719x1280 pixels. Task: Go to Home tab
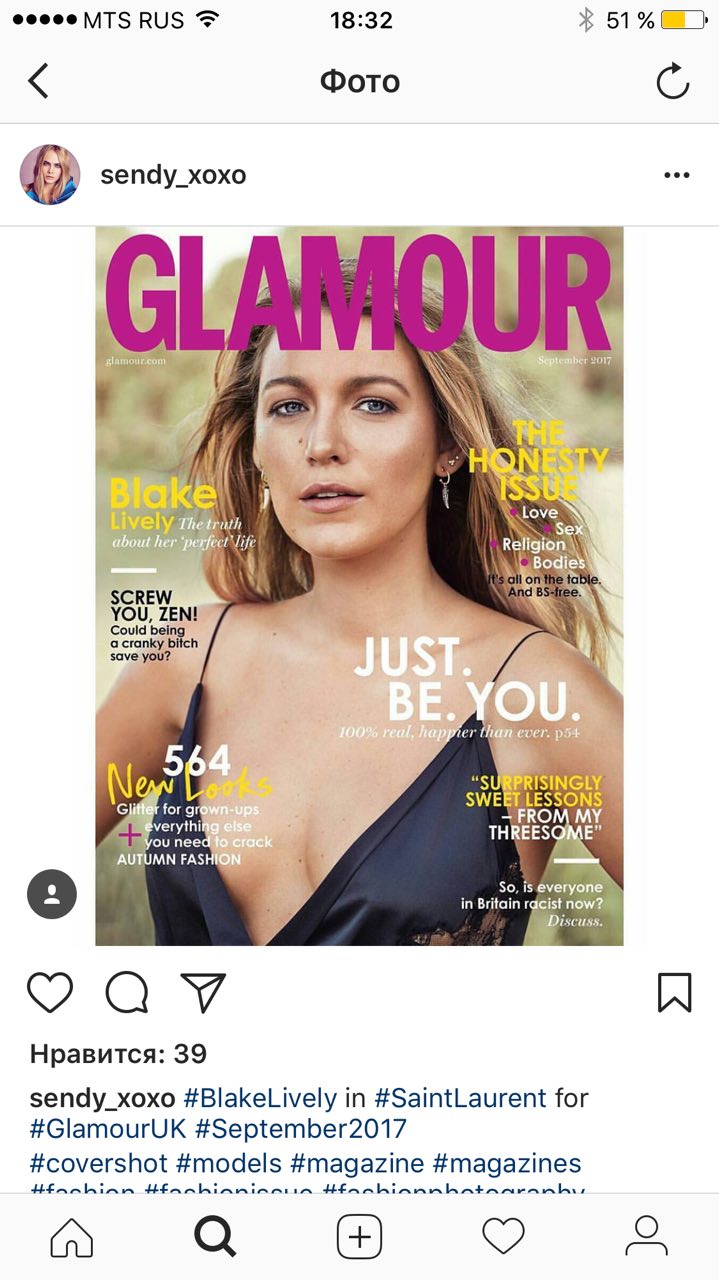click(x=71, y=1237)
